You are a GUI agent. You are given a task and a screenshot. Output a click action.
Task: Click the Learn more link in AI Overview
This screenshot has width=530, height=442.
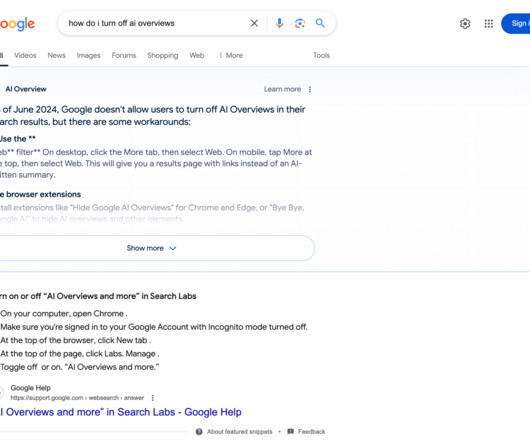[x=282, y=89]
